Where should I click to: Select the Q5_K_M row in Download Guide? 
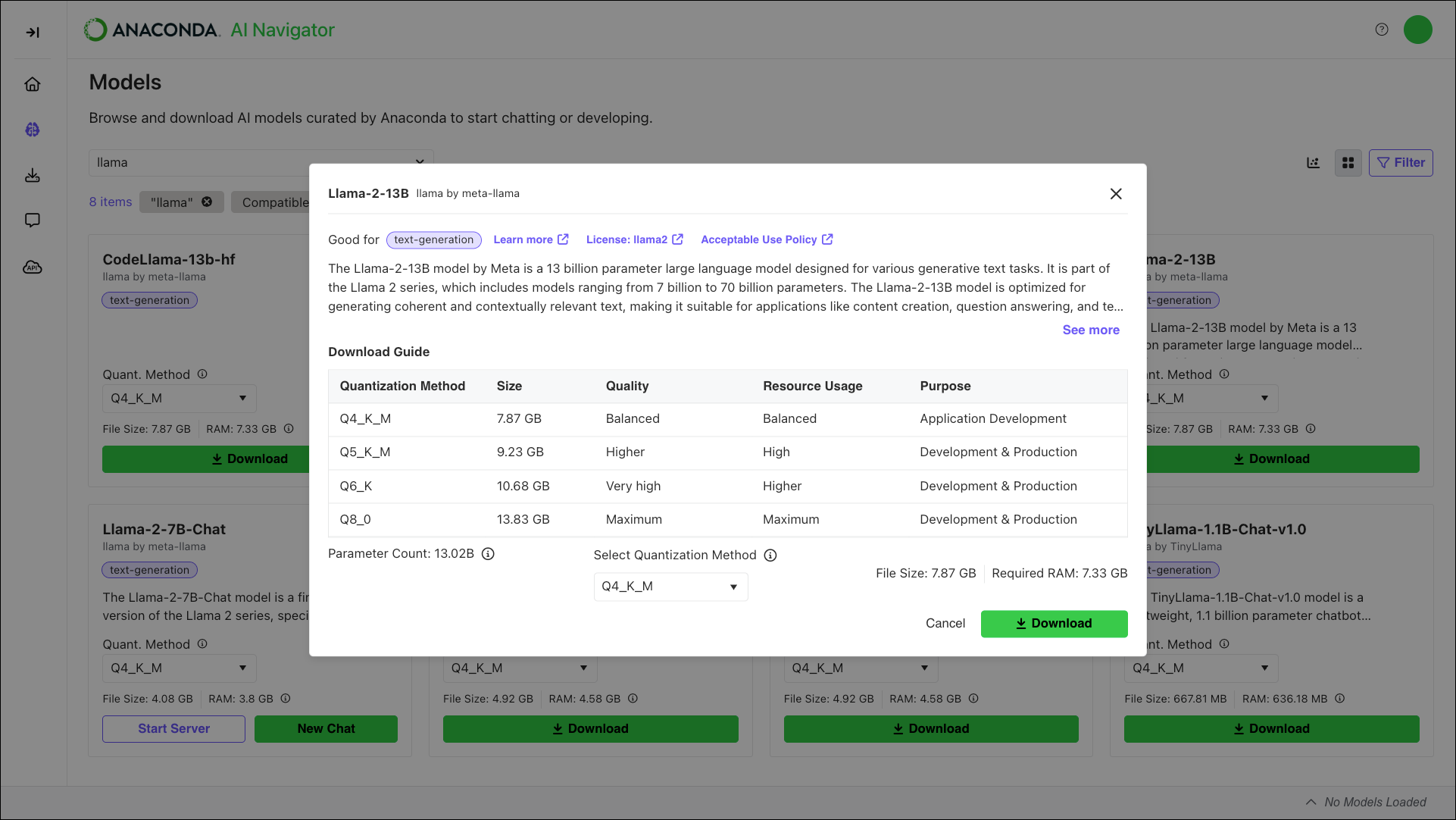(x=727, y=452)
